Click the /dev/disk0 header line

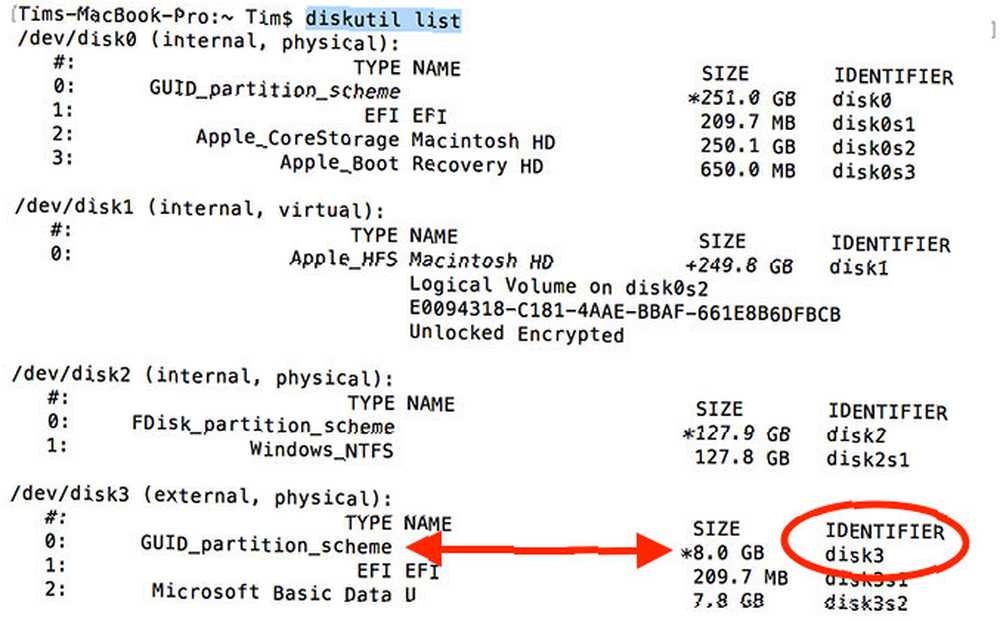point(209,41)
